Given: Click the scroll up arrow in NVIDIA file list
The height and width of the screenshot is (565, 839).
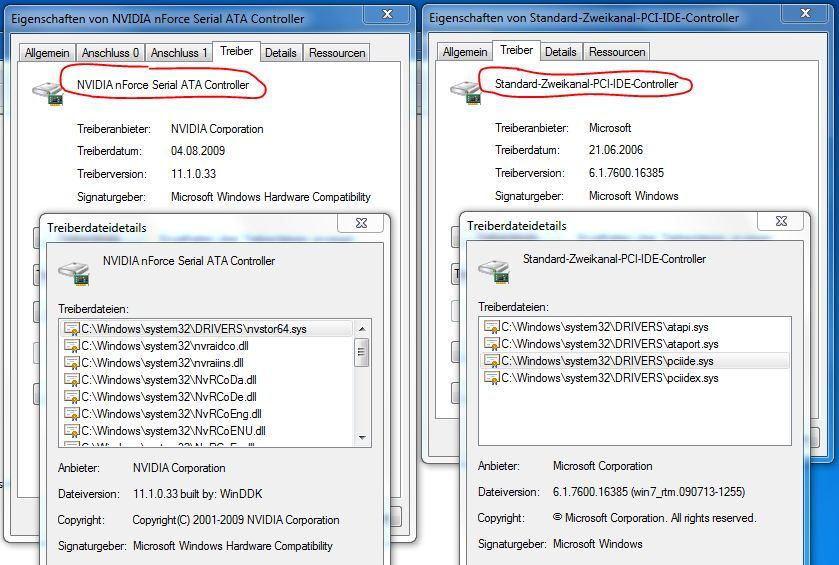Looking at the screenshot, I should click(x=362, y=329).
